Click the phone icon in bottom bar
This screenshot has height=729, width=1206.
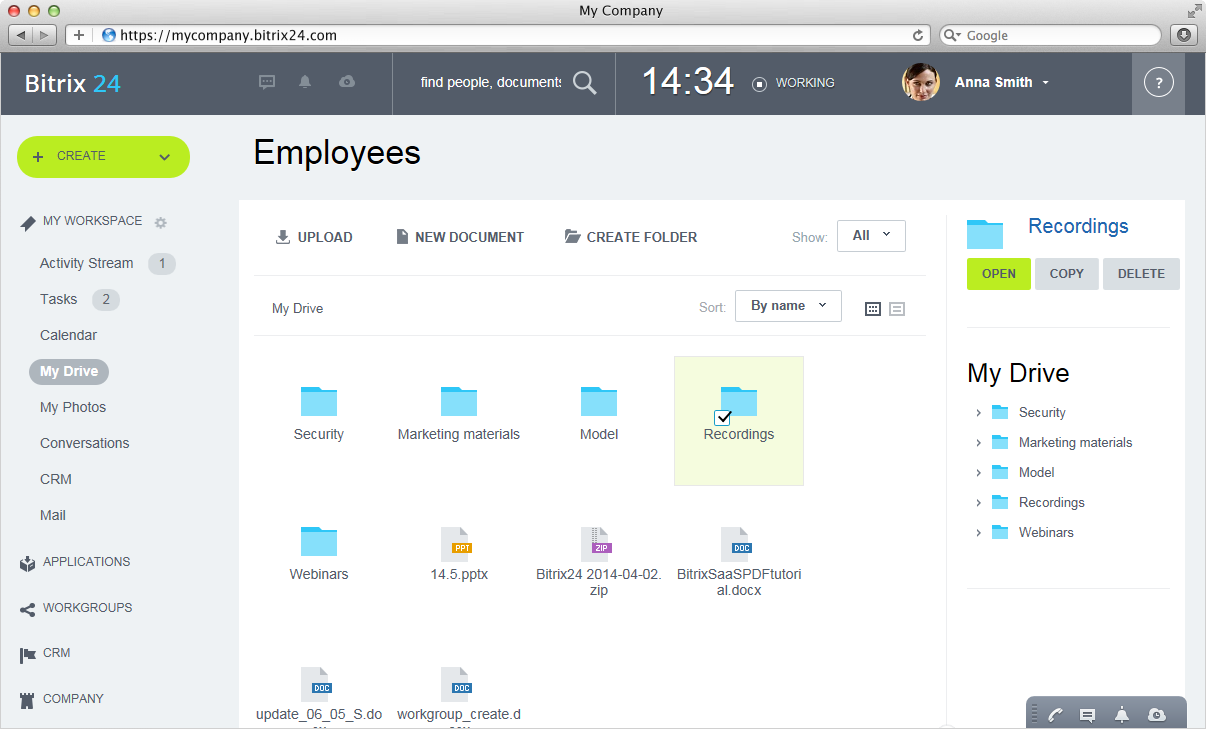point(1056,714)
